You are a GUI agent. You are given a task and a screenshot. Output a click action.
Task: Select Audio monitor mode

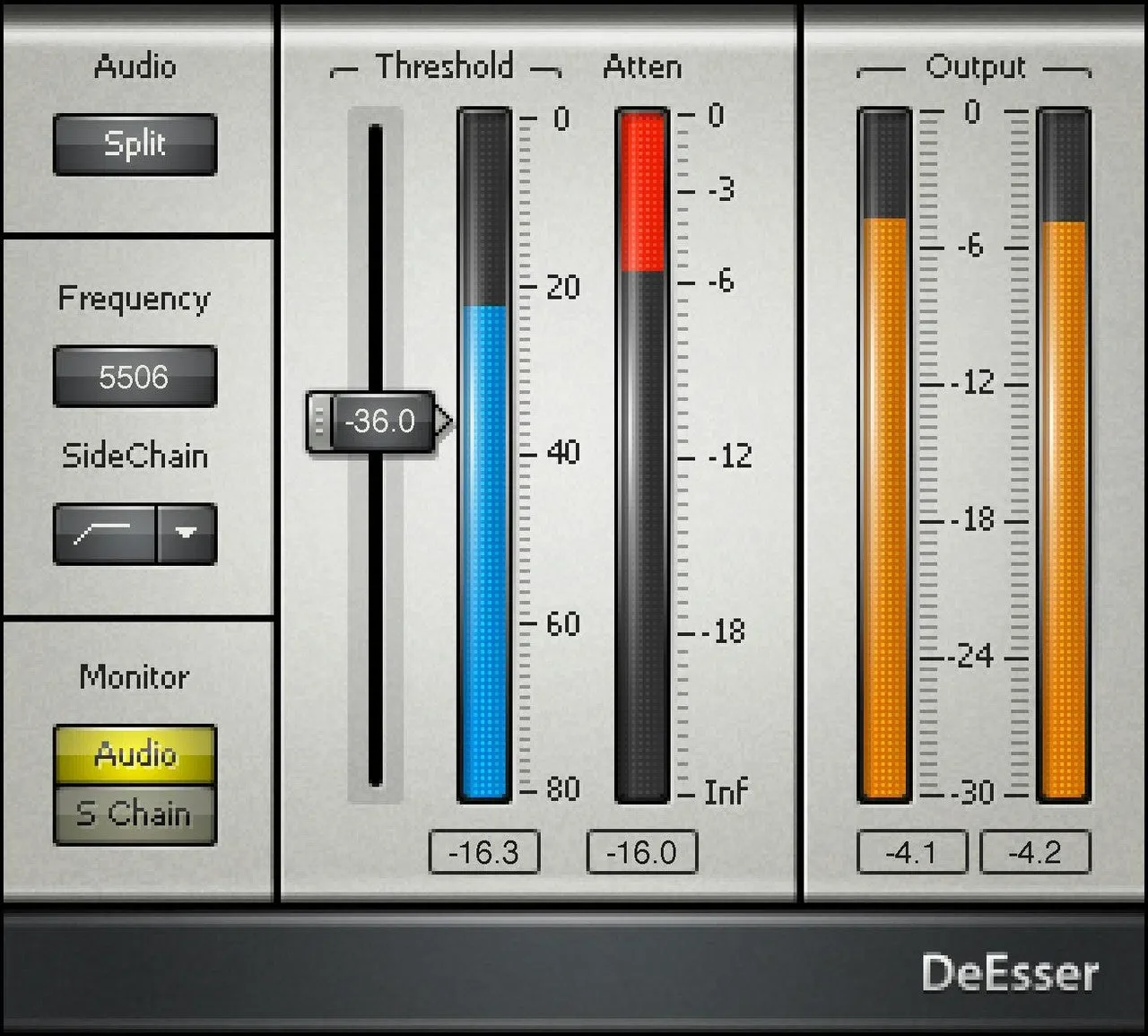tap(135, 755)
